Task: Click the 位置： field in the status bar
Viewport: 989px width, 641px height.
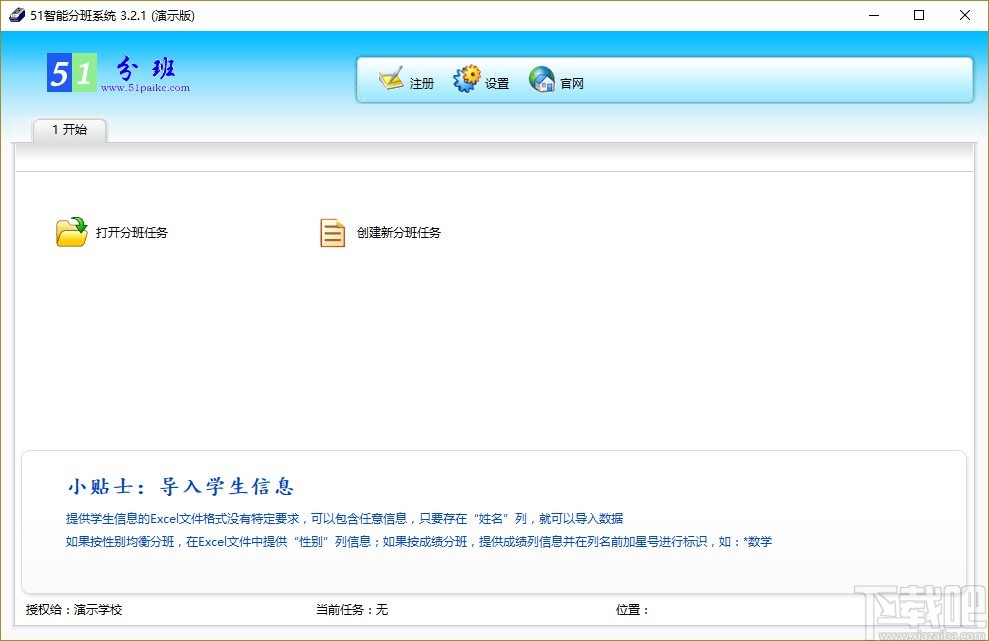Action: click(x=633, y=609)
